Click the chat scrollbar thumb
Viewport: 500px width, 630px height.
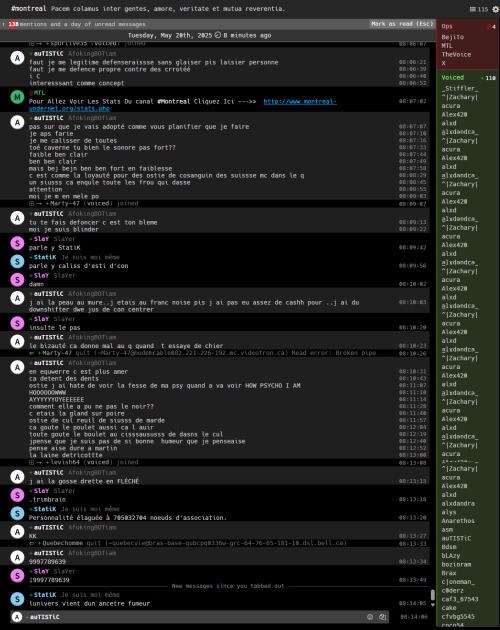(x=432, y=595)
